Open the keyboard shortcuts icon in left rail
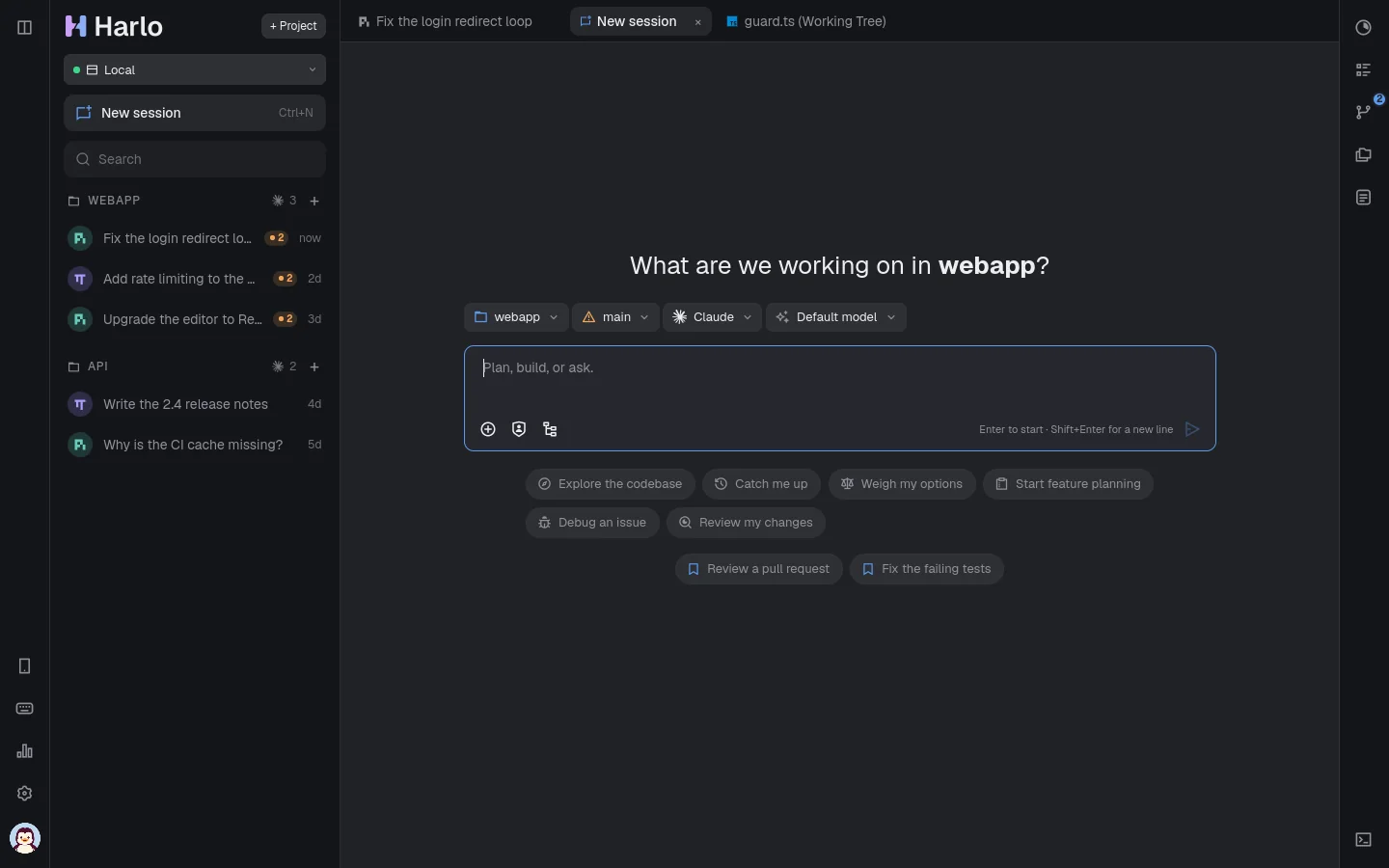The height and width of the screenshot is (868, 1389). pos(25,709)
